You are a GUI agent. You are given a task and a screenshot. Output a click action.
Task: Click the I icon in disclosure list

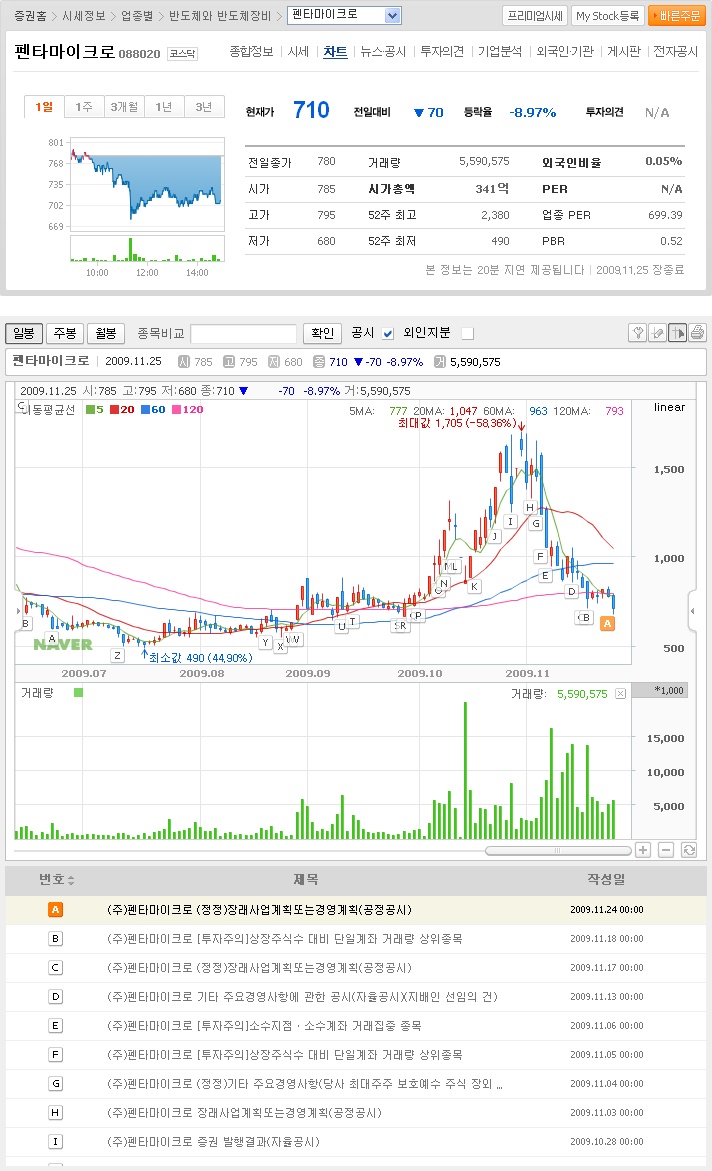[x=55, y=1142]
